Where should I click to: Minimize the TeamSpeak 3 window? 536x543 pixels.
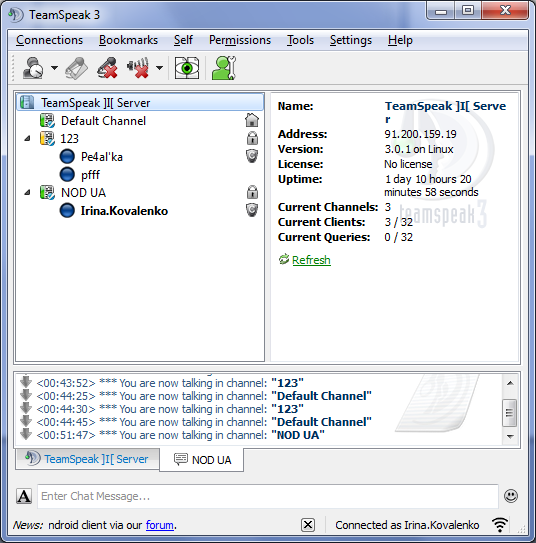tap(441, 11)
